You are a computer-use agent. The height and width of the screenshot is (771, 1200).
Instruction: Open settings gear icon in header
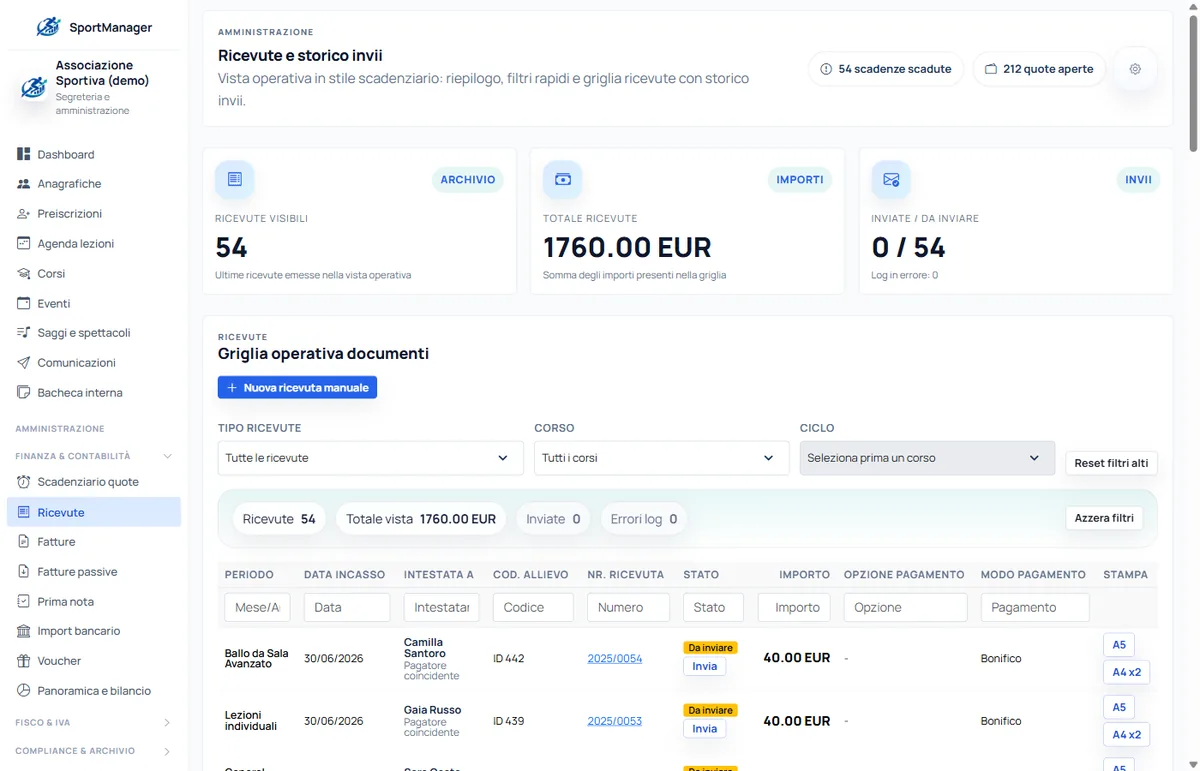point(1135,69)
